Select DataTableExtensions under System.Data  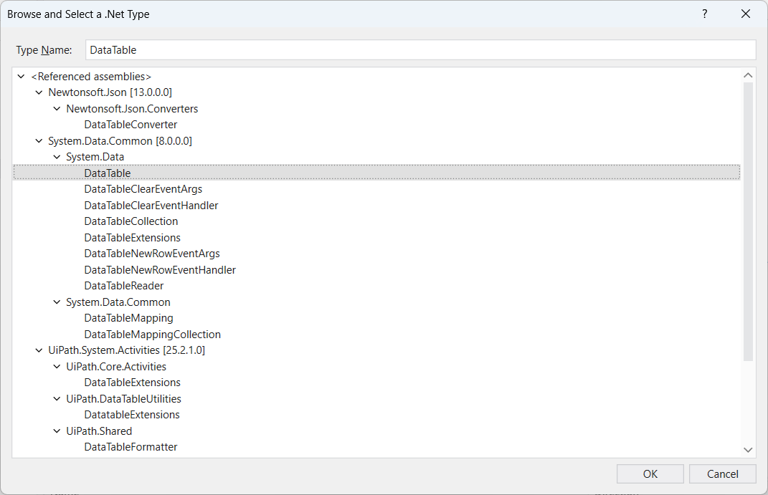click(132, 238)
